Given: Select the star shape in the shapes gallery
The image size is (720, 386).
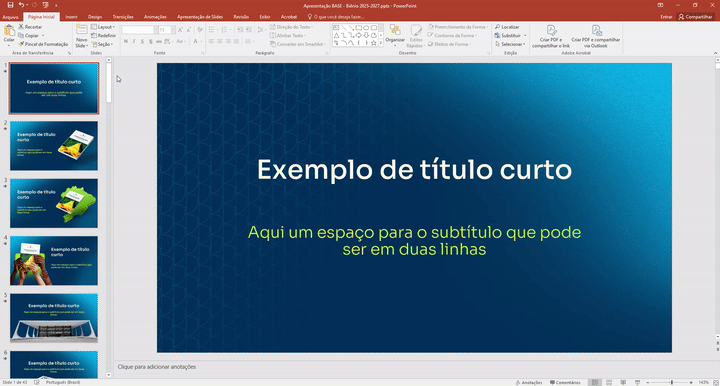Looking at the screenshot, I should [x=374, y=43].
